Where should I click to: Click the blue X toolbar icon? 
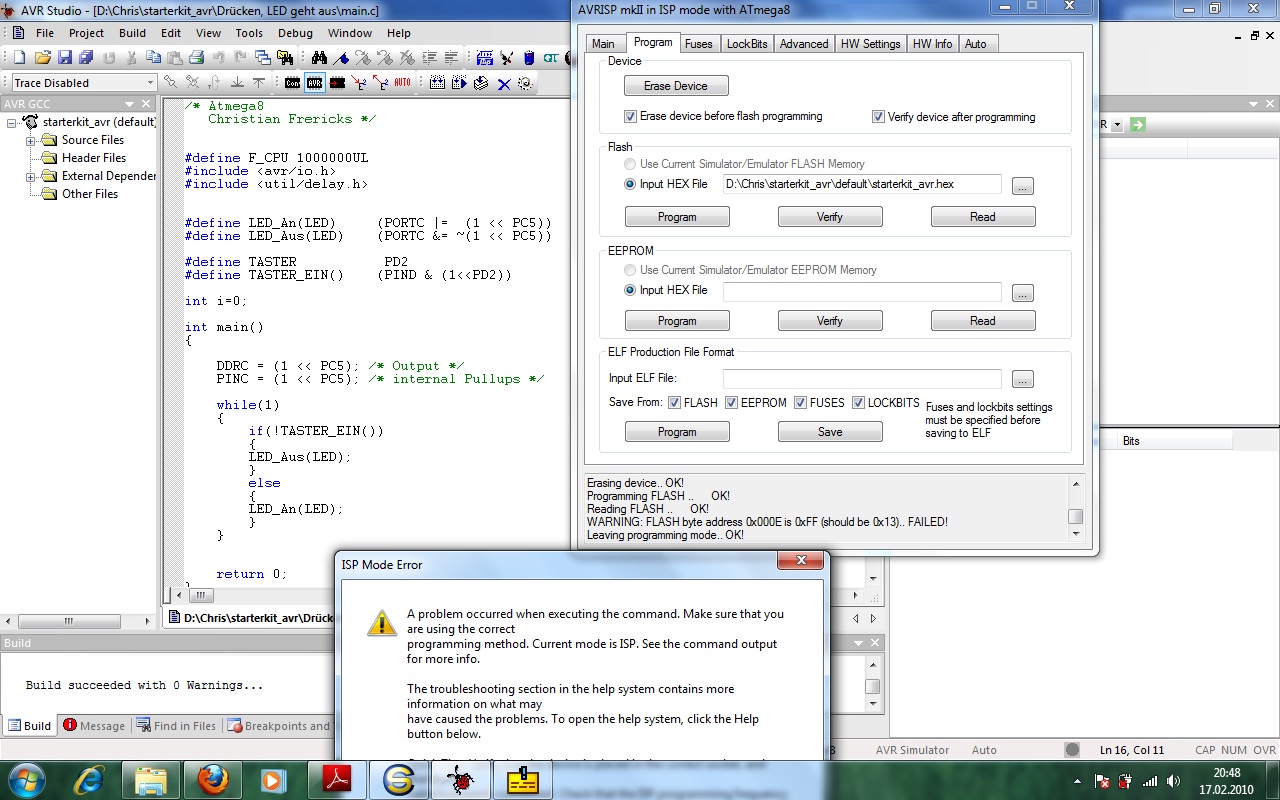coord(504,83)
